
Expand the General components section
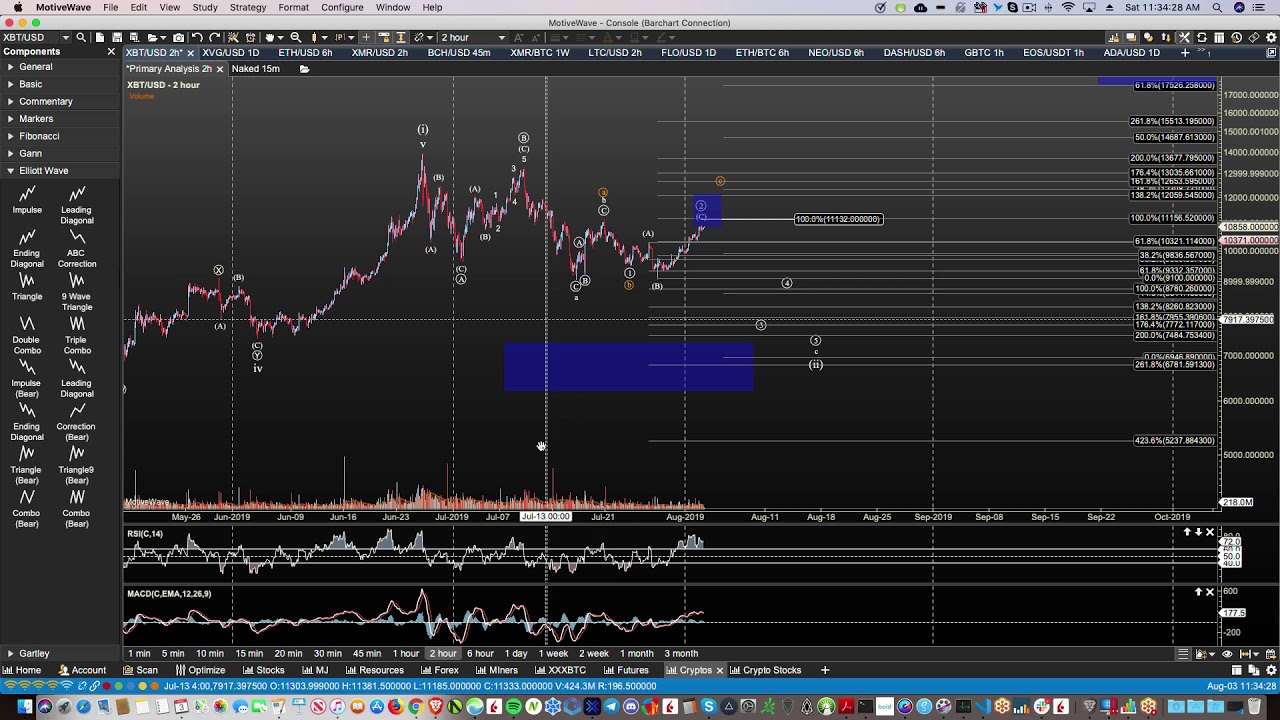pos(60,67)
